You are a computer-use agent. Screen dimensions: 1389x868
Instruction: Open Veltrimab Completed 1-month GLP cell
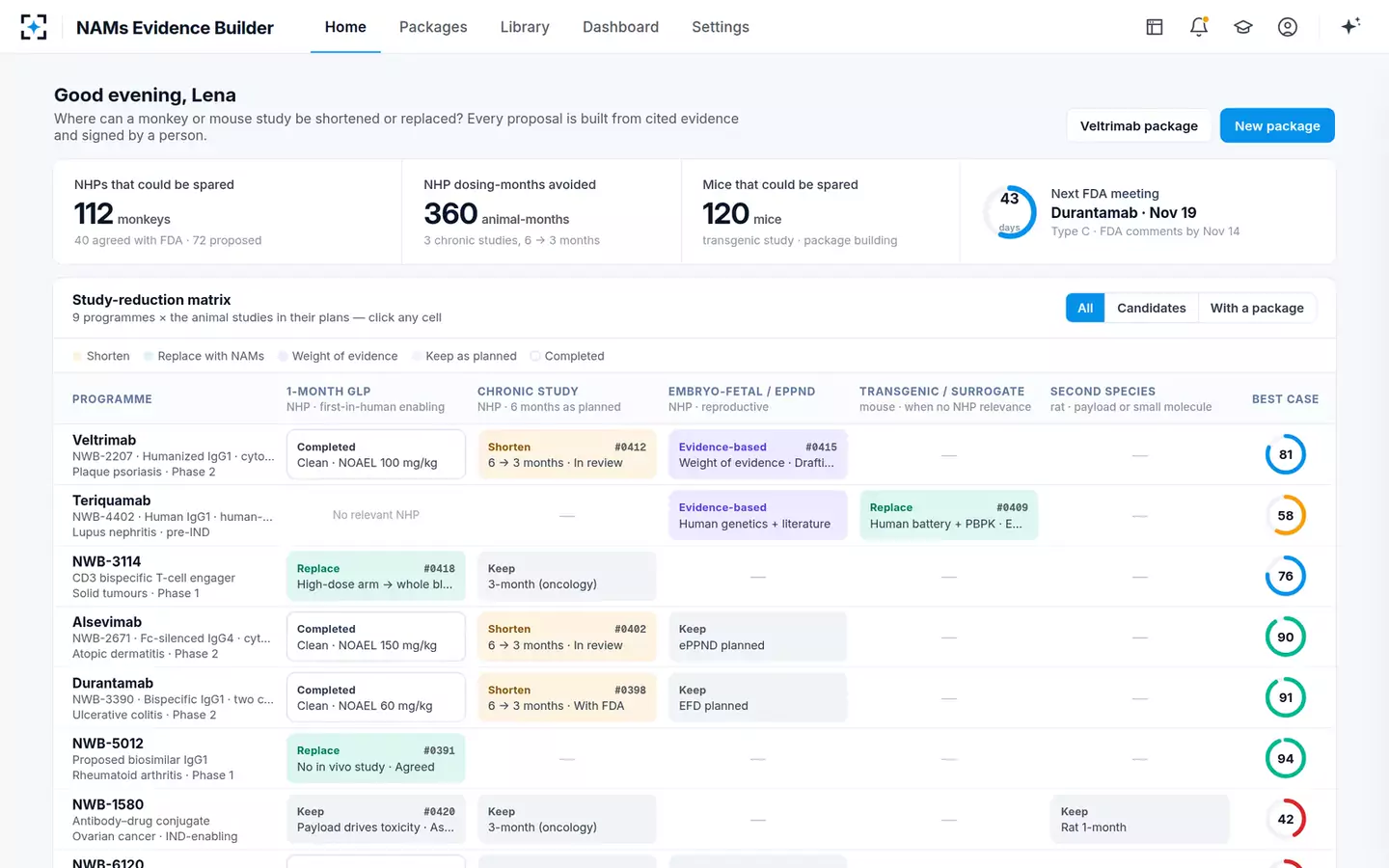tap(376, 454)
